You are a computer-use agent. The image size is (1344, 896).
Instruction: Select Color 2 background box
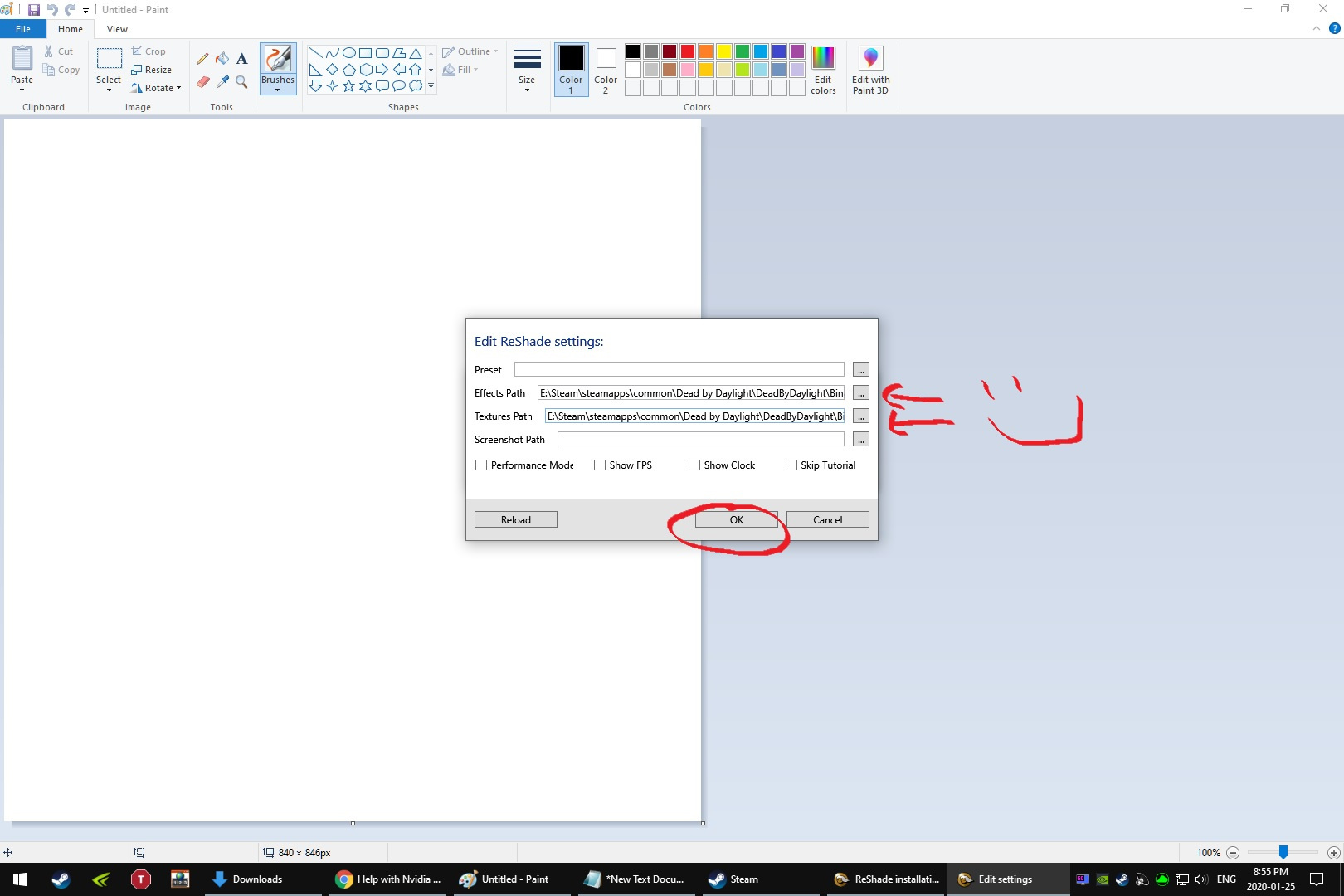[x=606, y=70]
